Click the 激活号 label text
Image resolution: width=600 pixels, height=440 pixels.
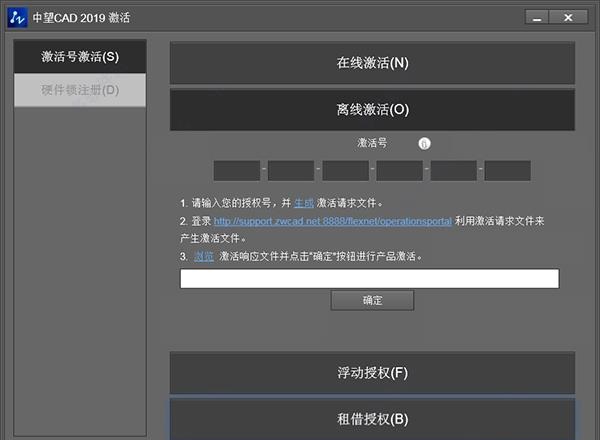tap(372, 143)
